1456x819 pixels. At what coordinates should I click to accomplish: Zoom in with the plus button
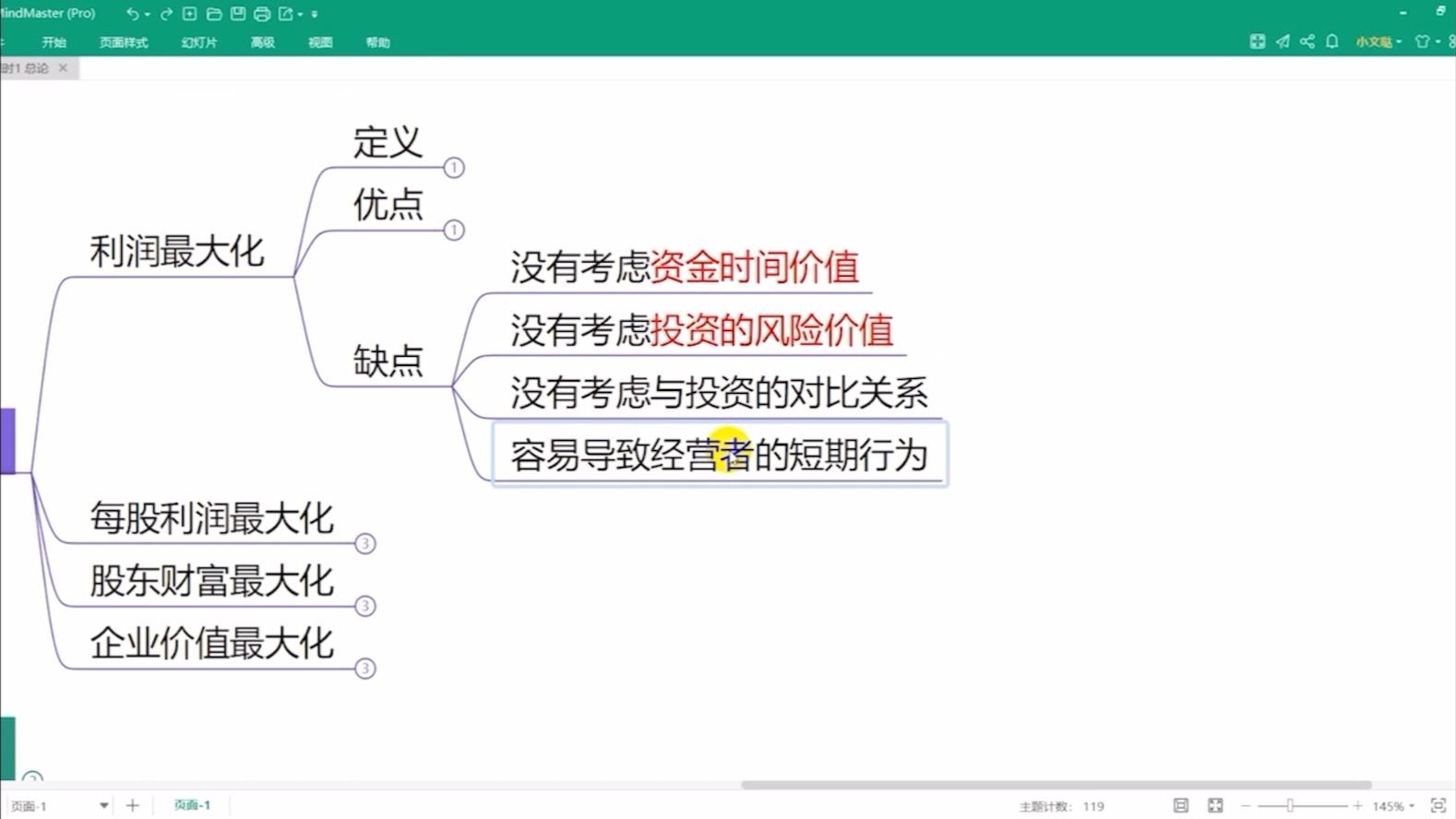pyautogui.click(x=1358, y=806)
